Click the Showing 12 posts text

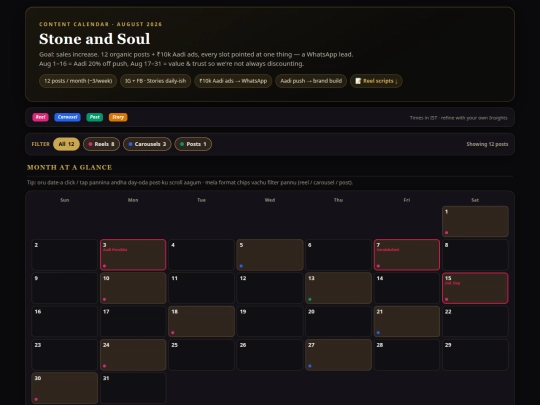[487, 144]
